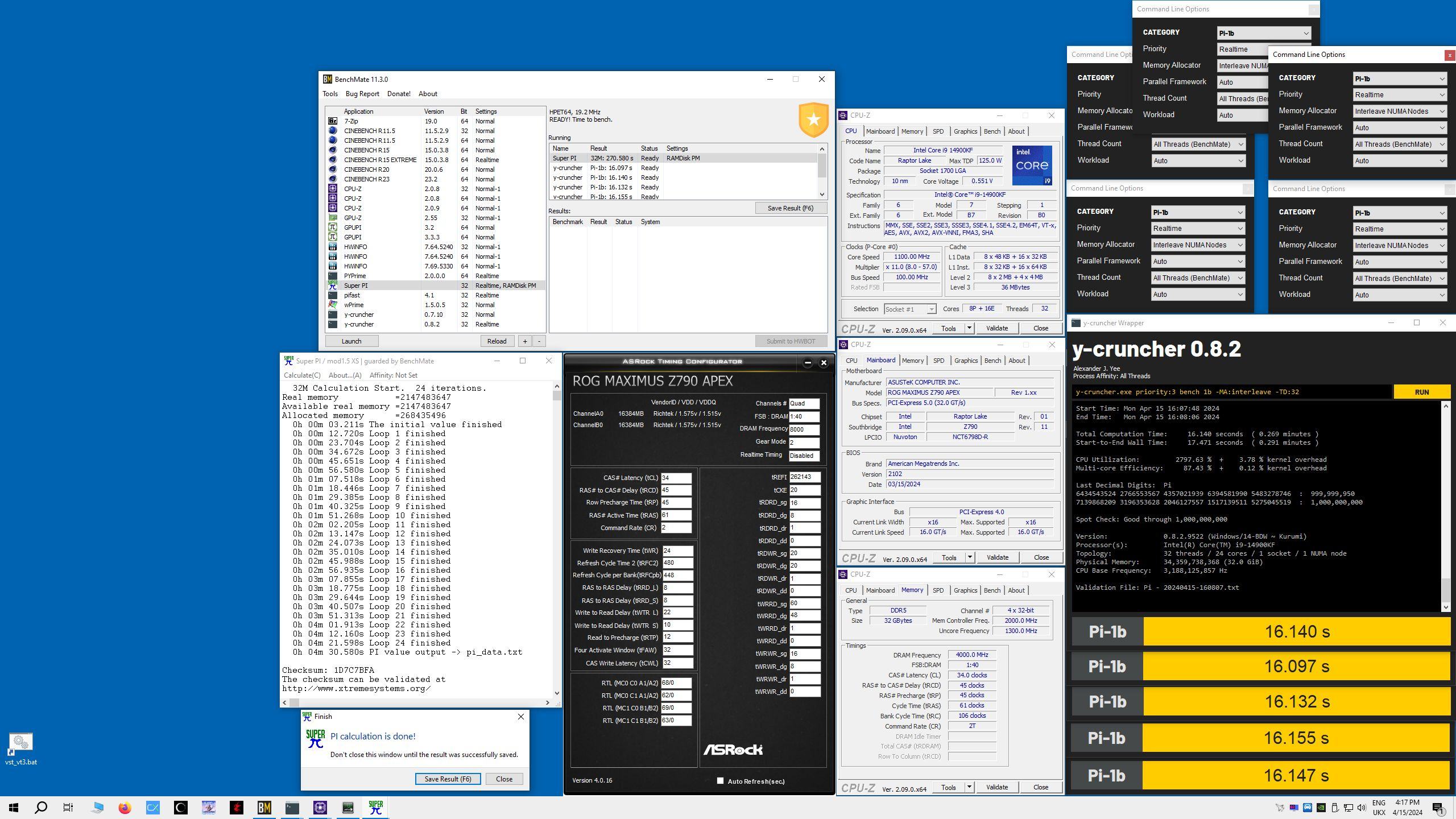Image resolution: width=1456 pixels, height=819 pixels.
Task: Toggle Auto Refresh checkbox in Timing Configurator
Action: point(720,781)
